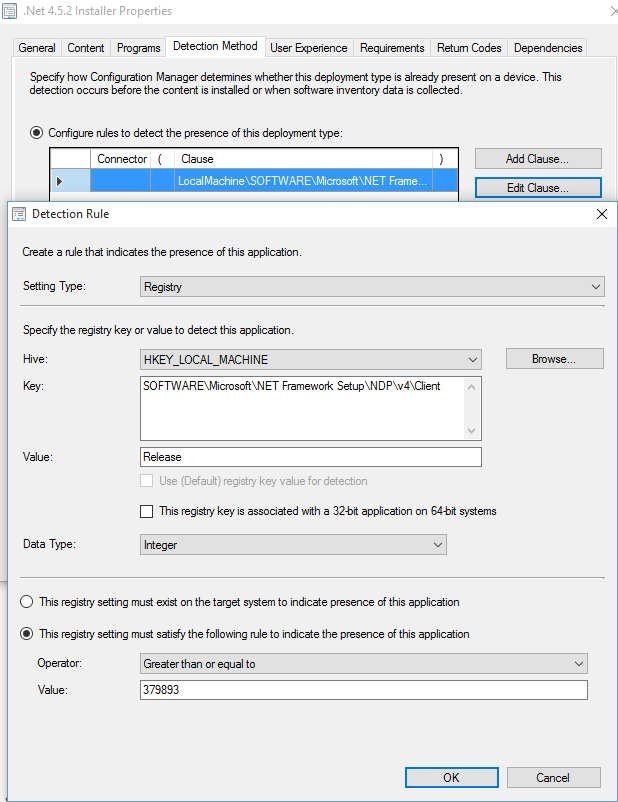
Task: Click Key box scroll up arrow
Action: pyautogui.click(x=472, y=387)
